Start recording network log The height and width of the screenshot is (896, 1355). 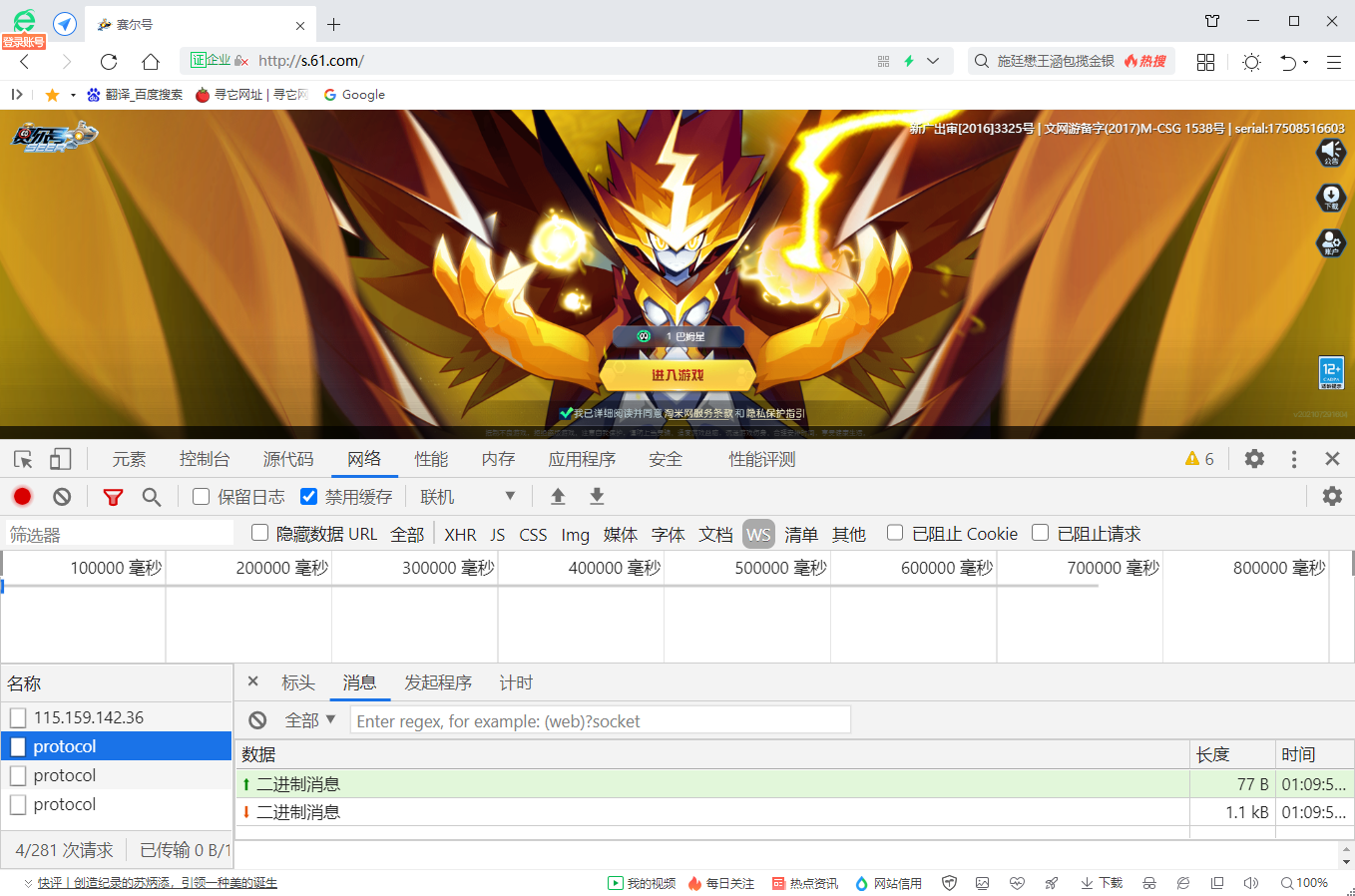pos(22,496)
